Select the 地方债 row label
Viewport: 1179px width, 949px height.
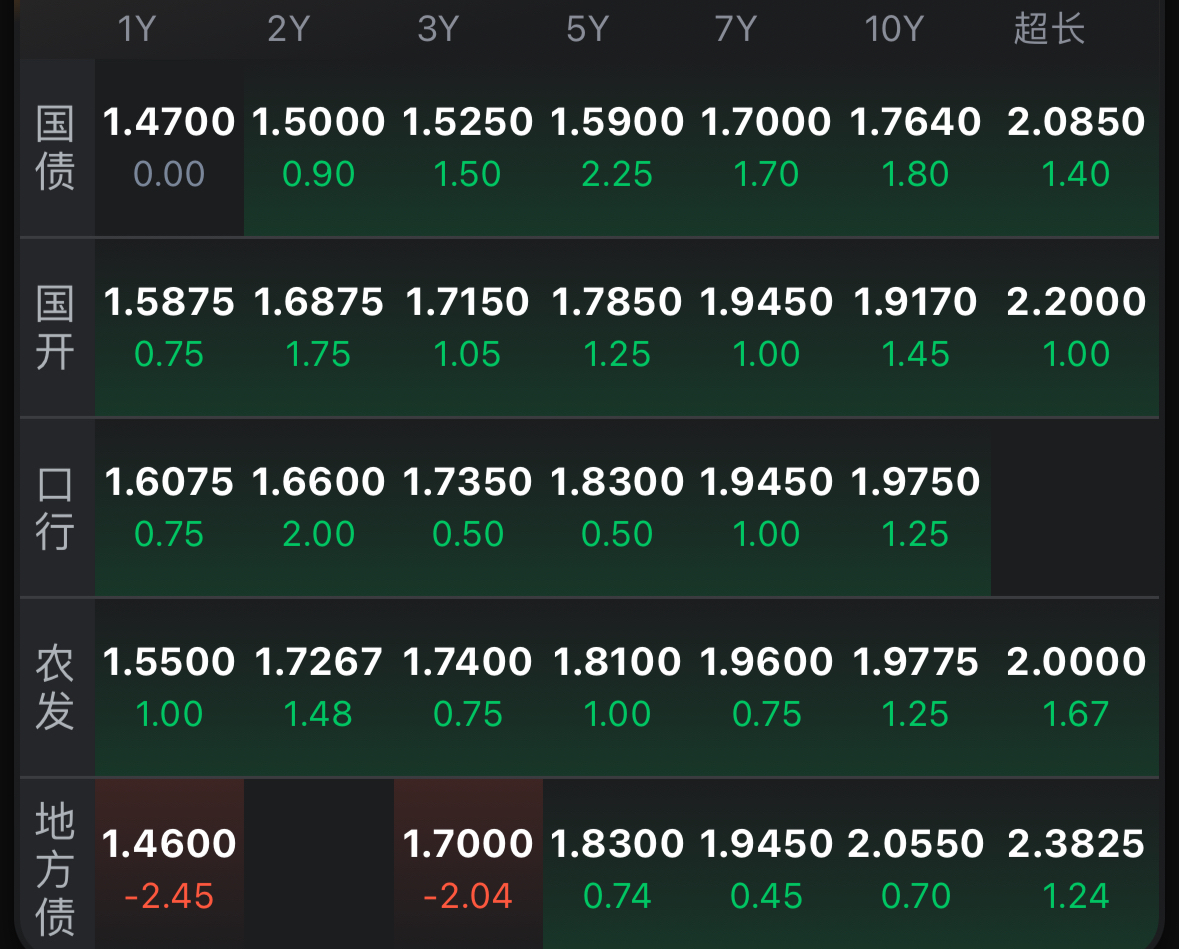click(56, 869)
